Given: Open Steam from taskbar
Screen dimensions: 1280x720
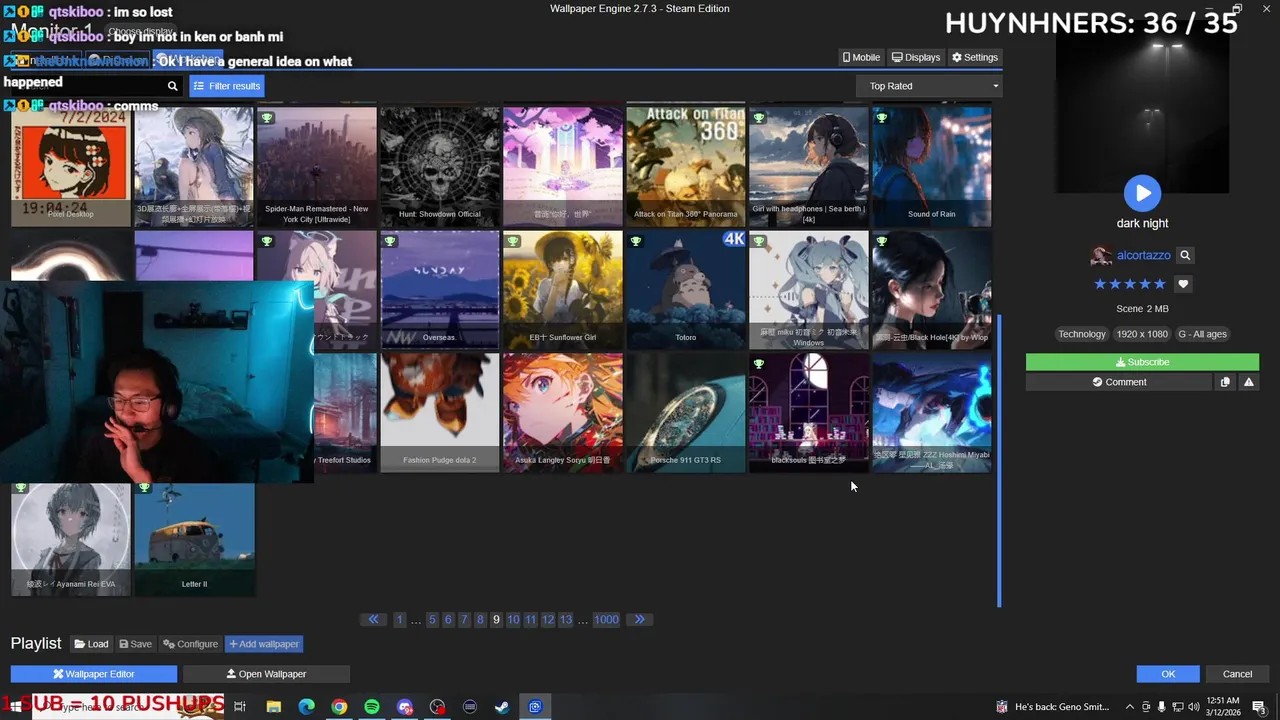Looking at the screenshot, I should [x=502, y=707].
